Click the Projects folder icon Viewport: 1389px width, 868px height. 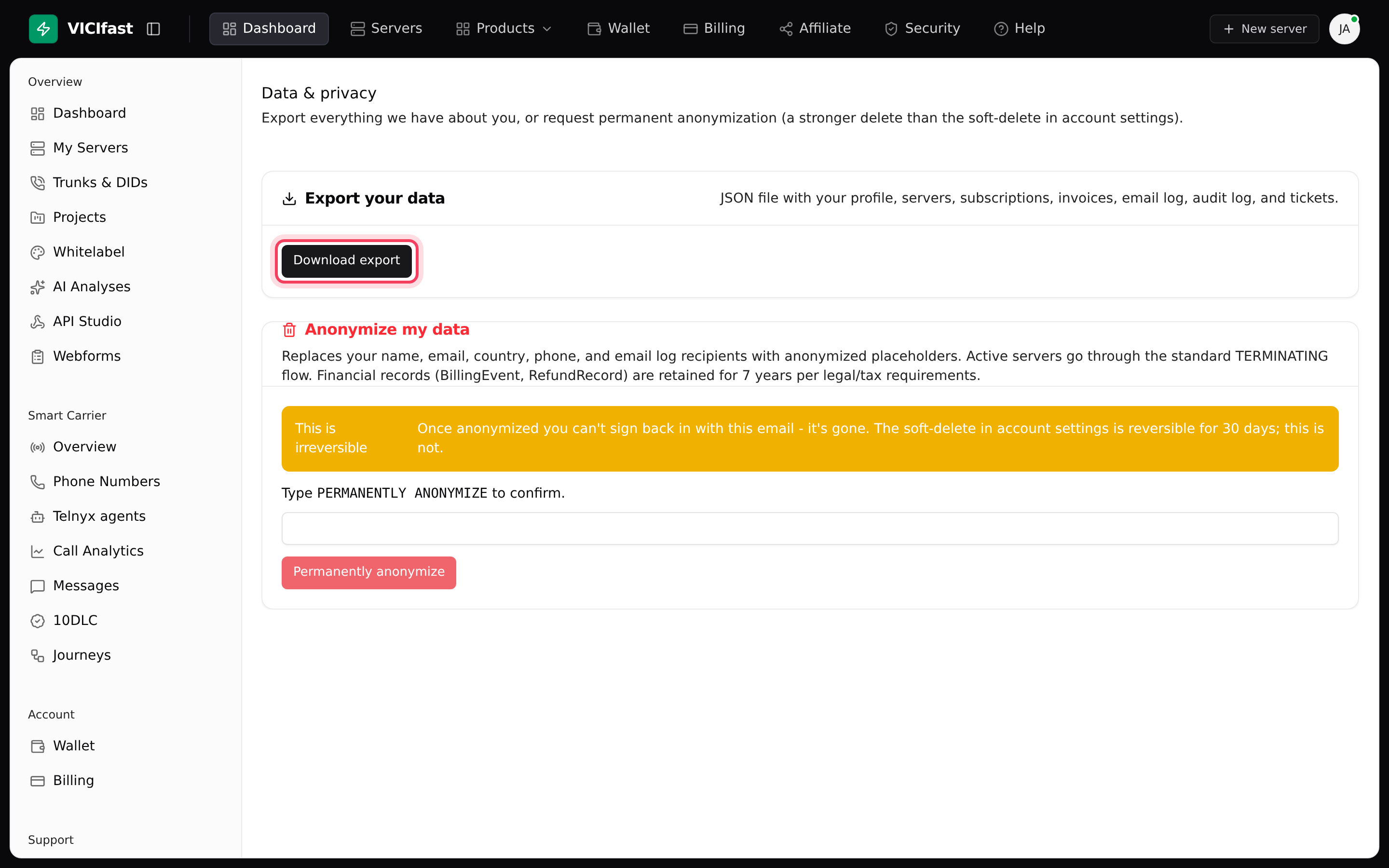click(x=37, y=217)
